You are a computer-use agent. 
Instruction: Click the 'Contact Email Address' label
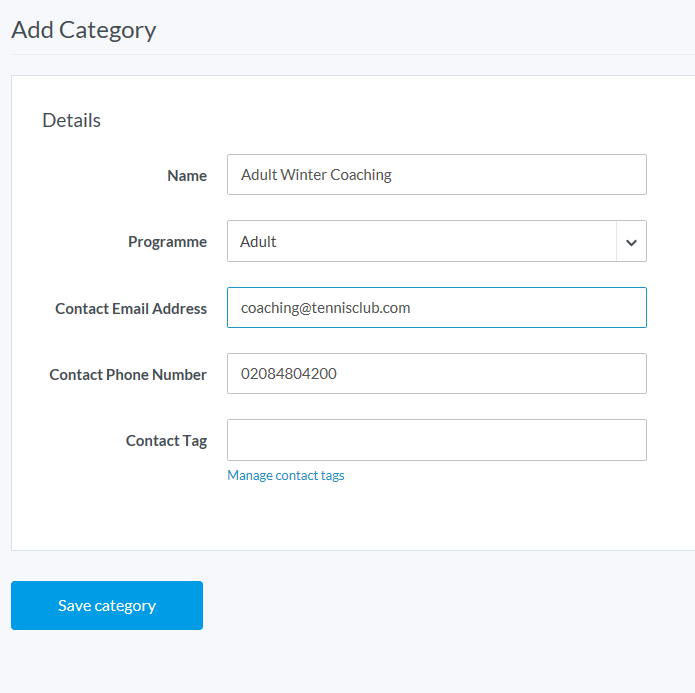pos(131,309)
